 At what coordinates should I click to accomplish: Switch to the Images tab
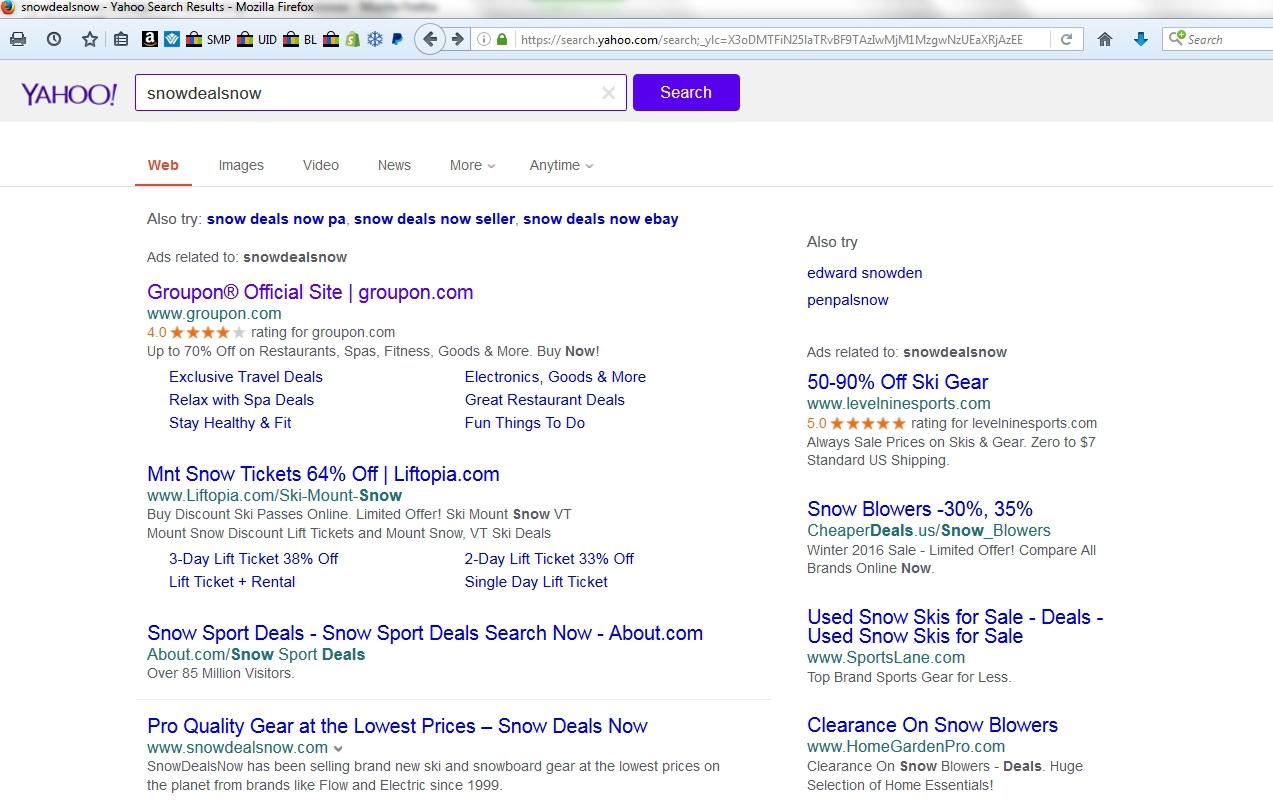coord(241,165)
